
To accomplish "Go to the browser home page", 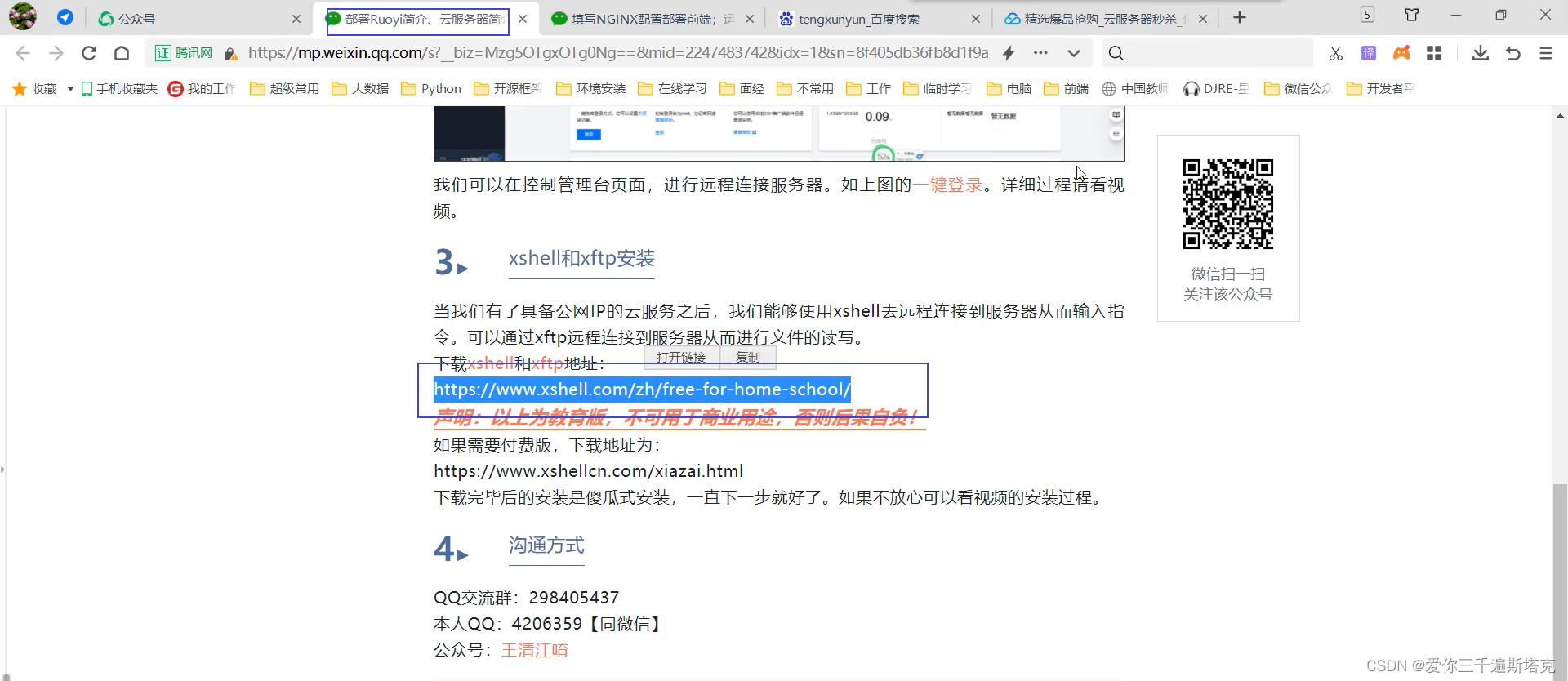I will tap(122, 53).
